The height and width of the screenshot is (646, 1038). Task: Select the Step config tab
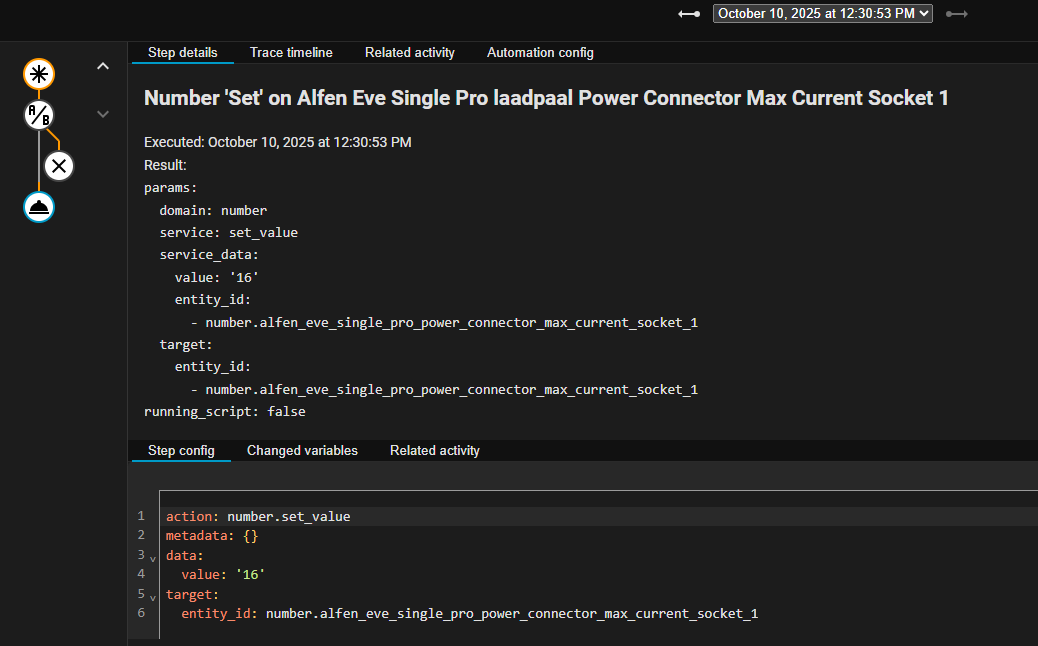[181, 451]
